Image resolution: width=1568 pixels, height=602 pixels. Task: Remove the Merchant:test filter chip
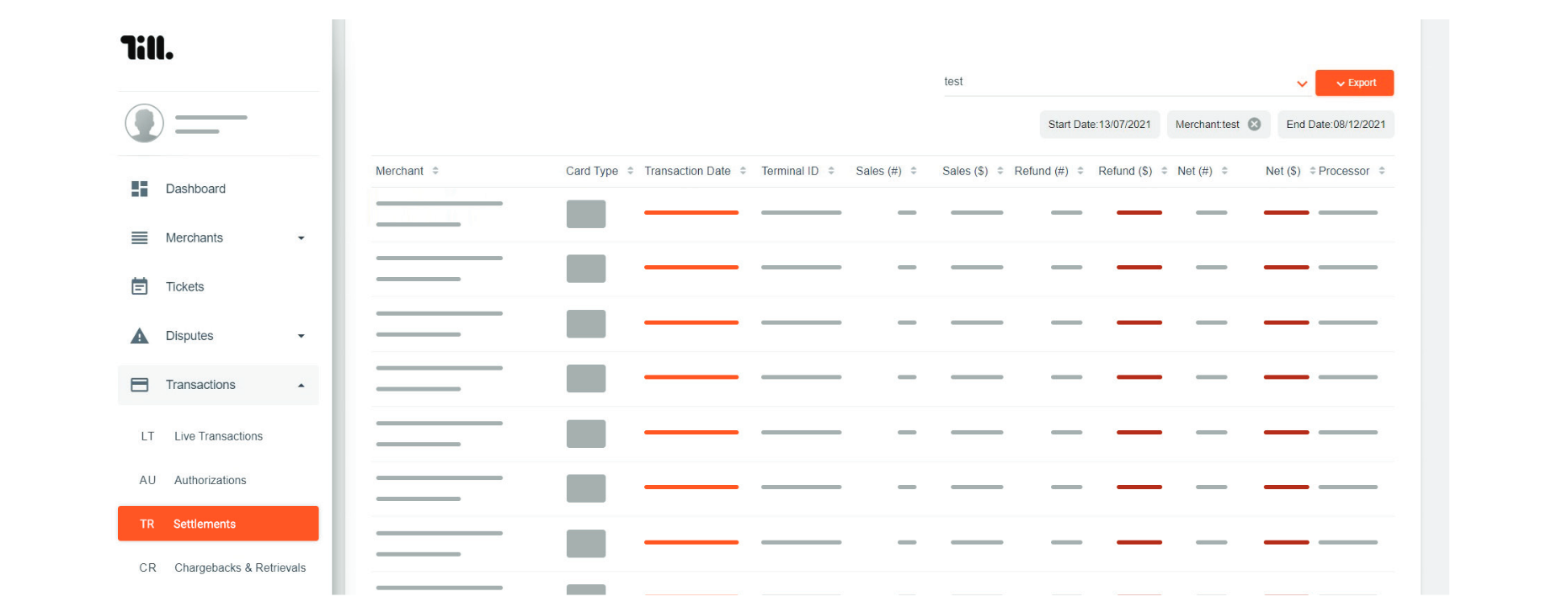(1255, 125)
